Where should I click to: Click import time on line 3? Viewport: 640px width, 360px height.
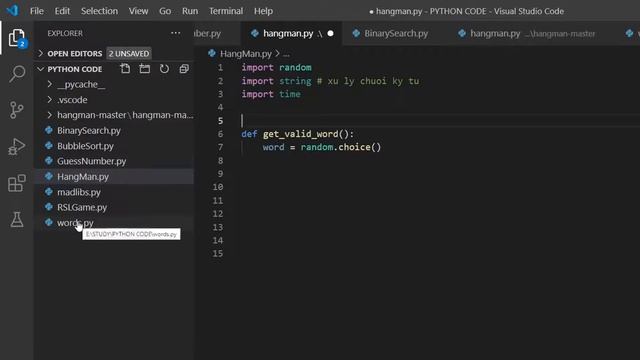point(271,94)
